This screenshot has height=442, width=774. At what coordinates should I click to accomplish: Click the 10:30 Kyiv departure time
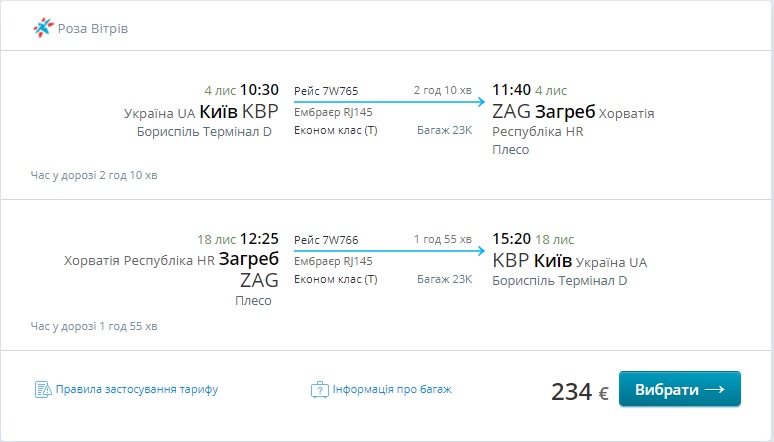[259, 90]
